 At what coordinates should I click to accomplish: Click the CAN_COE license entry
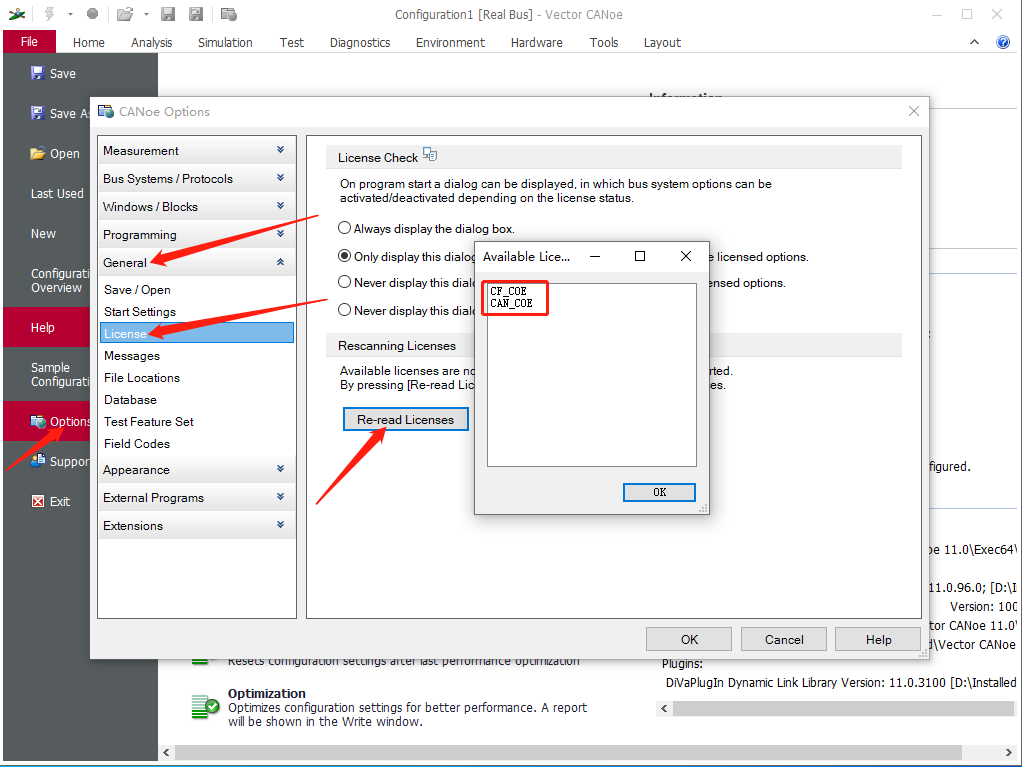tap(511, 303)
